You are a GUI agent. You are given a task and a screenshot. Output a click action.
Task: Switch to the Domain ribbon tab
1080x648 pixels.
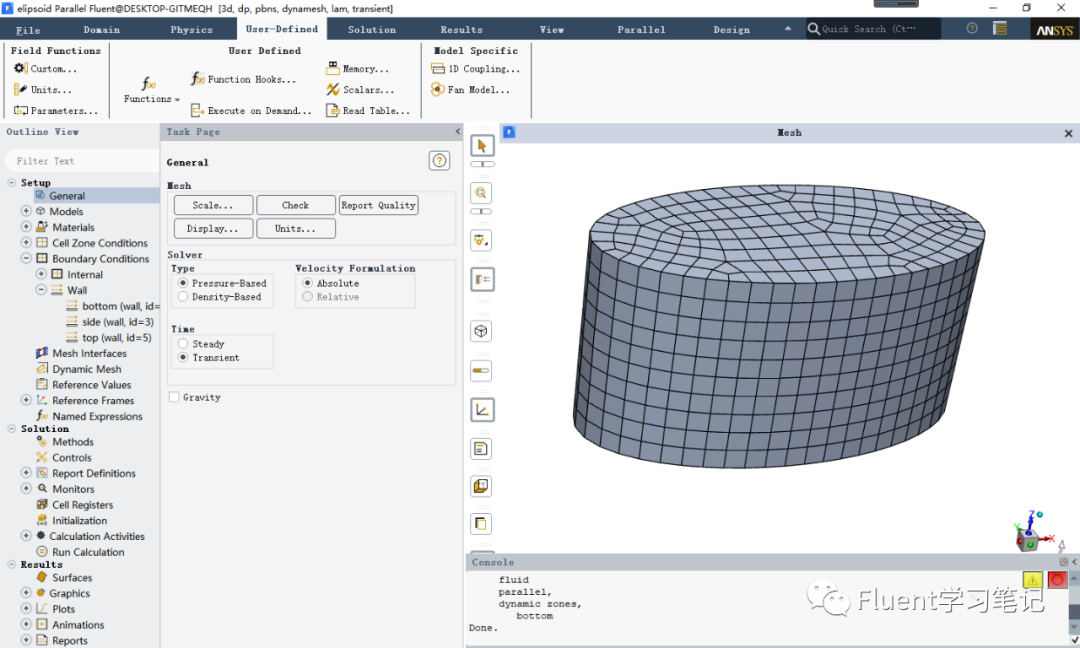[x=102, y=30]
